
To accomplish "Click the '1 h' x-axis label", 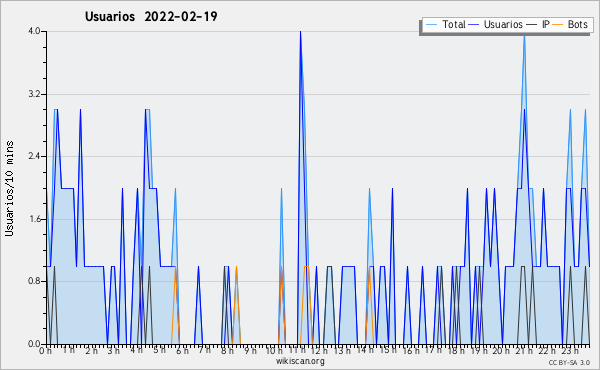I will point(68,350).
